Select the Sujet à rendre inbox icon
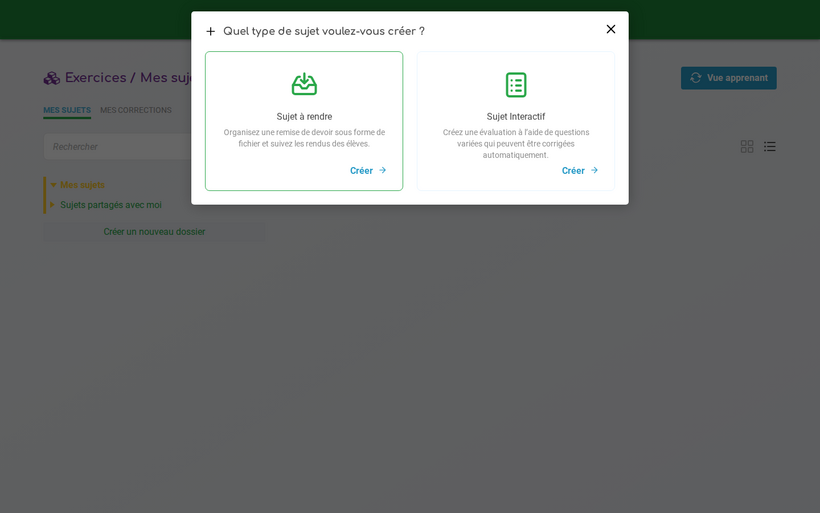This screenshot has height=513, width=820. tap(304, 84)
